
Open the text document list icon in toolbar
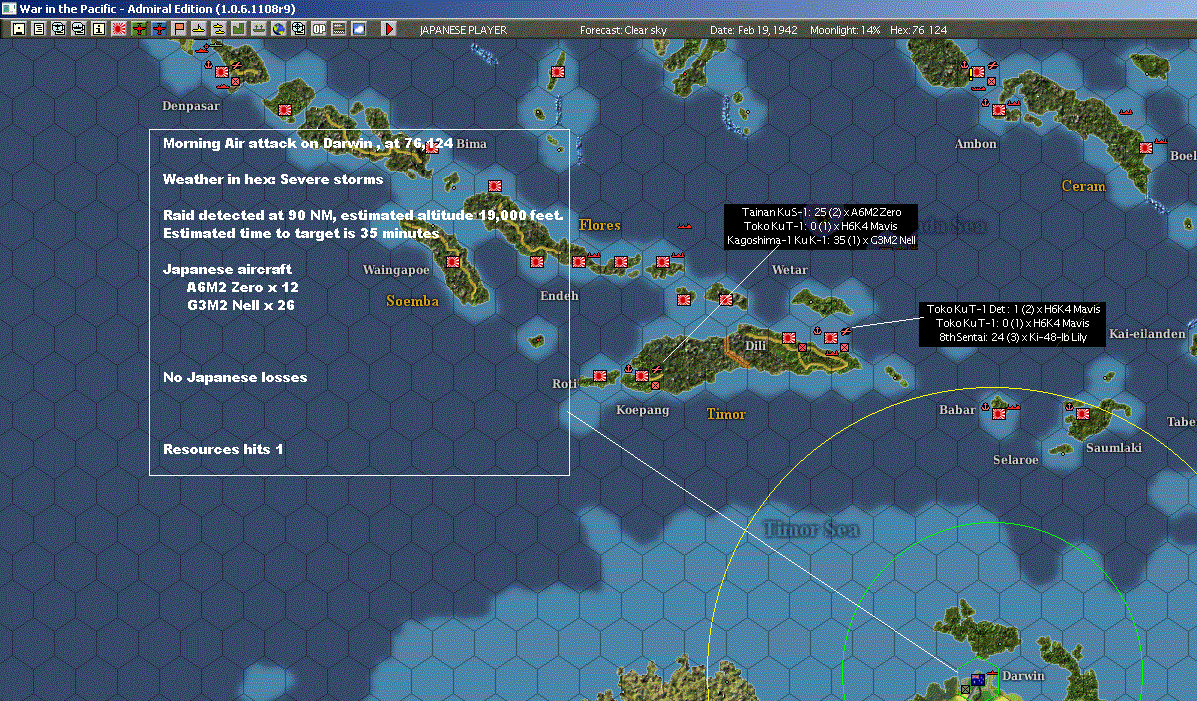click(39, 29)
